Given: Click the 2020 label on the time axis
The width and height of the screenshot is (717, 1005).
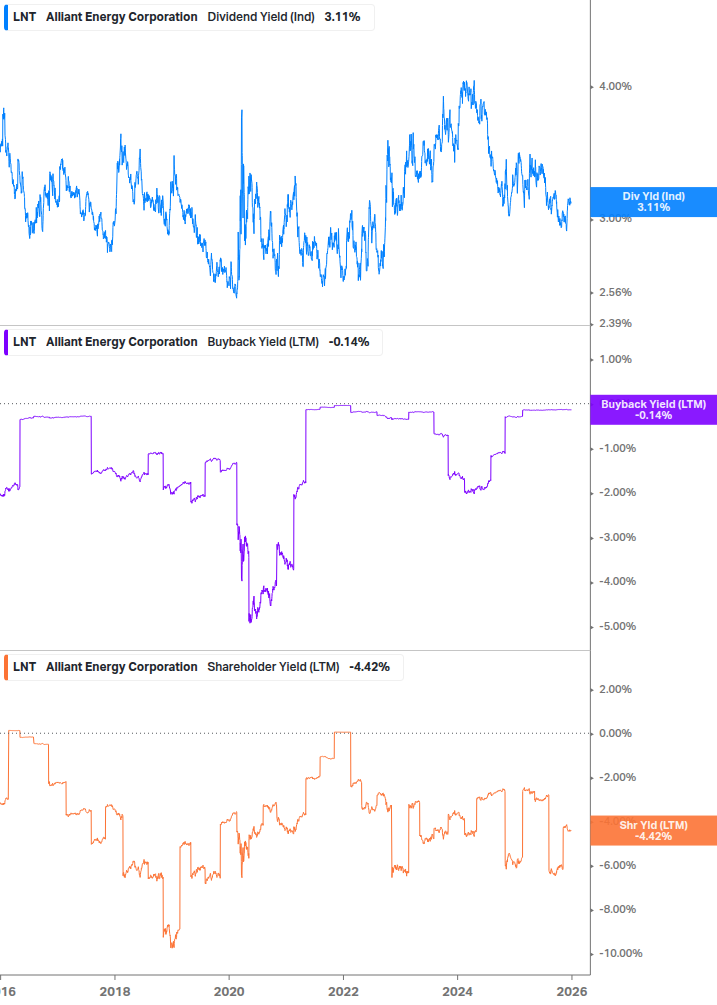Looking at the screenshot, I should [x=229, y=992].
